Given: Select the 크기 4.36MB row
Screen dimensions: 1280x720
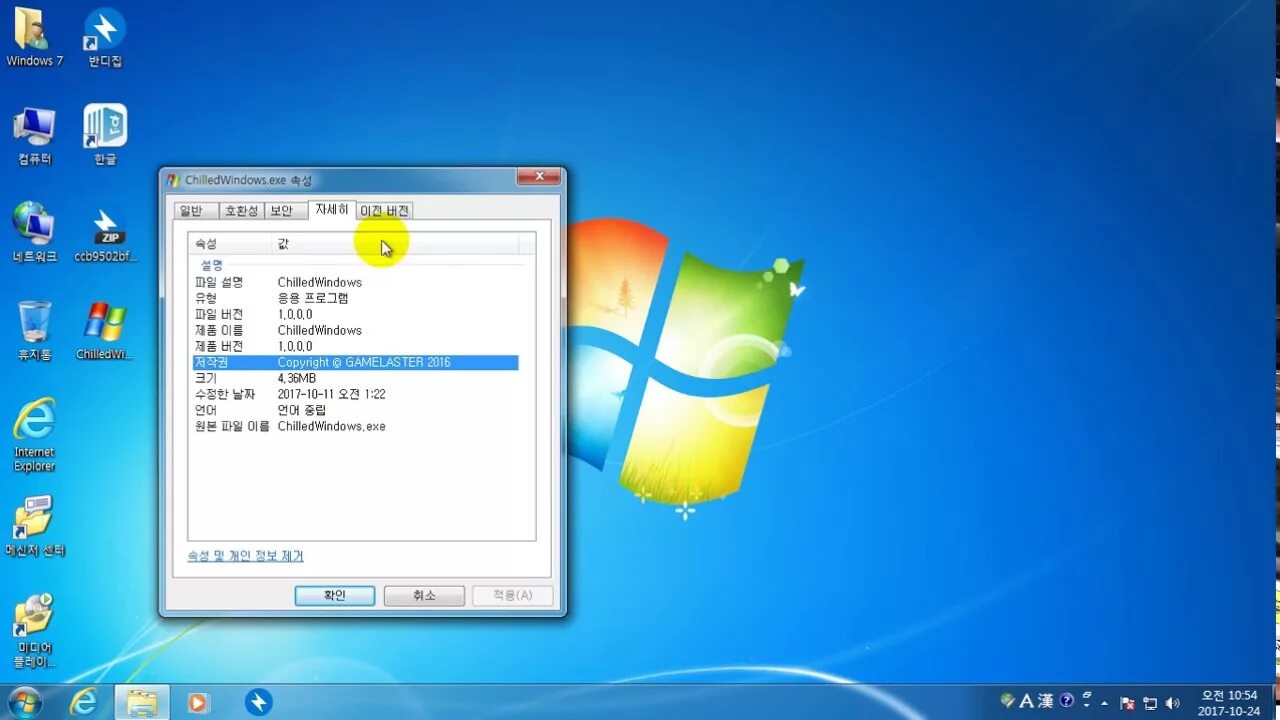Looking at the screenshot, I should (x=355, y=378).
